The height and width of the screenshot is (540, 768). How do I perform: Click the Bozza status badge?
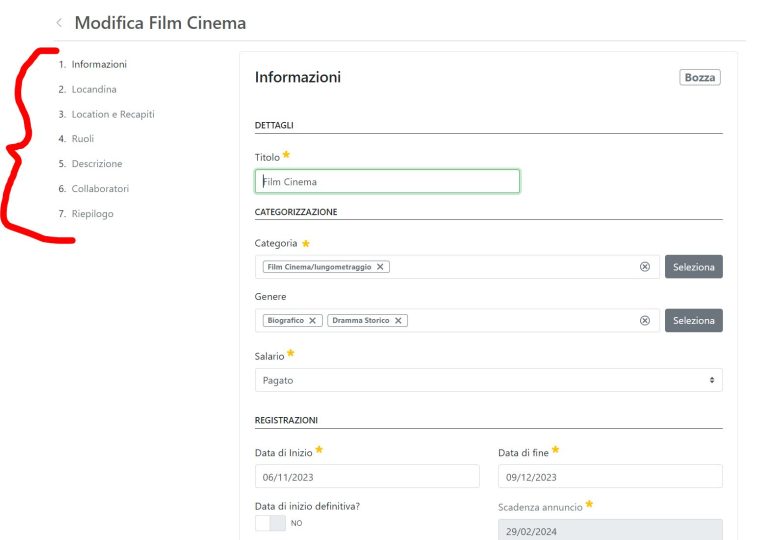(x=700, y=77)
